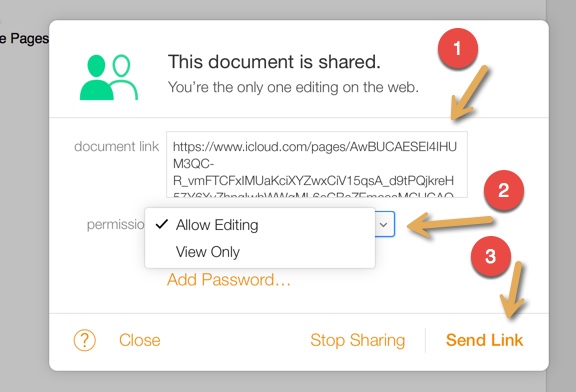Dismiss dialog with the Close button
Screen dimensions: 576x392
[140, 340]
